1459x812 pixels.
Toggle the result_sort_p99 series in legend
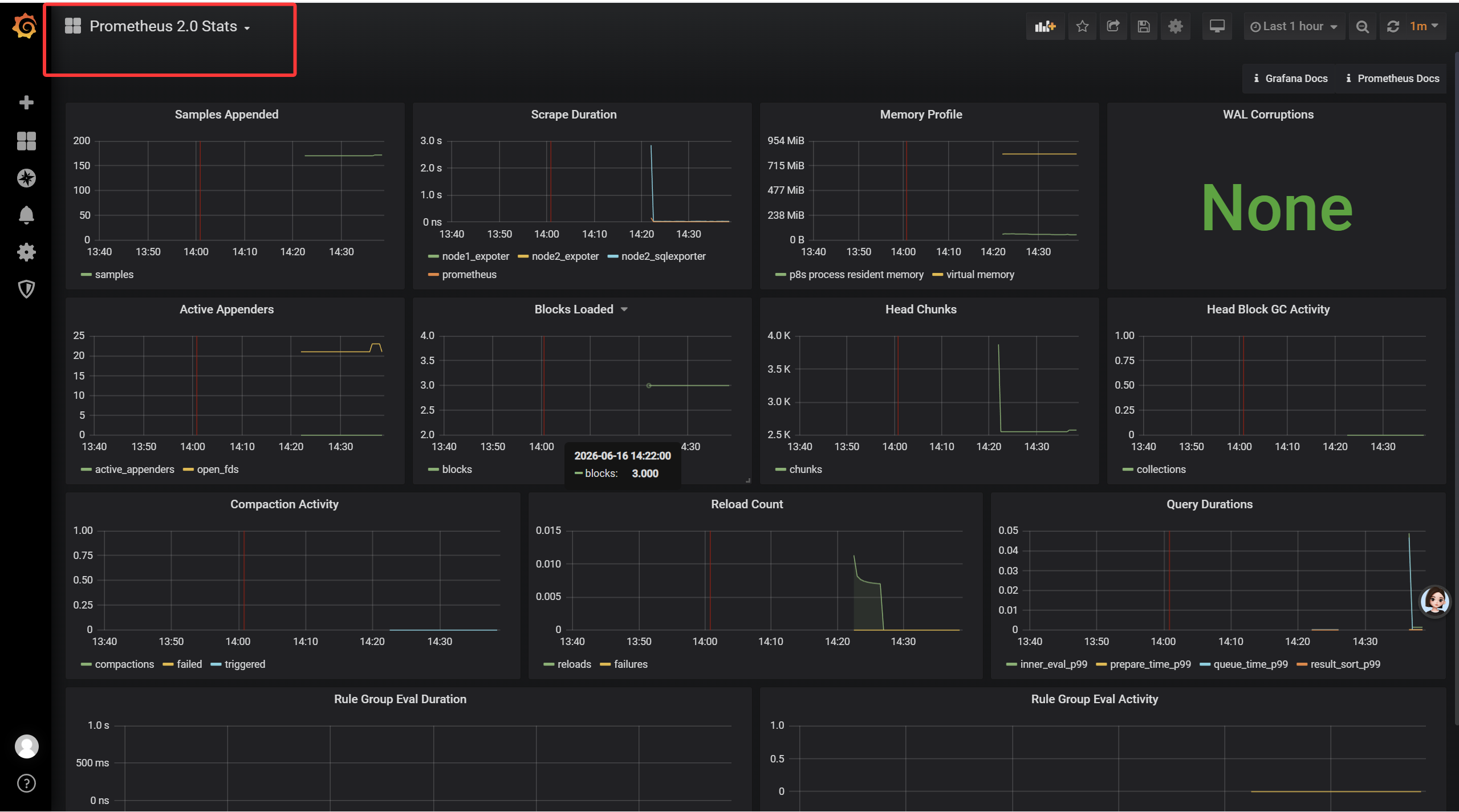click(x=1345, y=664)
